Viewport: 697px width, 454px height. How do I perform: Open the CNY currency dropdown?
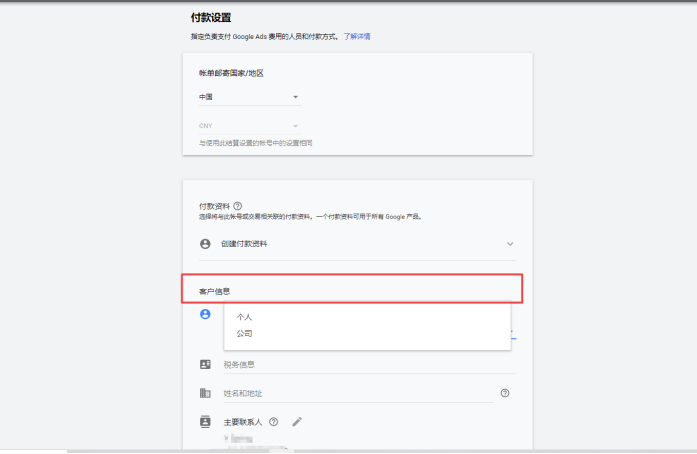click(x=250, y=126)
